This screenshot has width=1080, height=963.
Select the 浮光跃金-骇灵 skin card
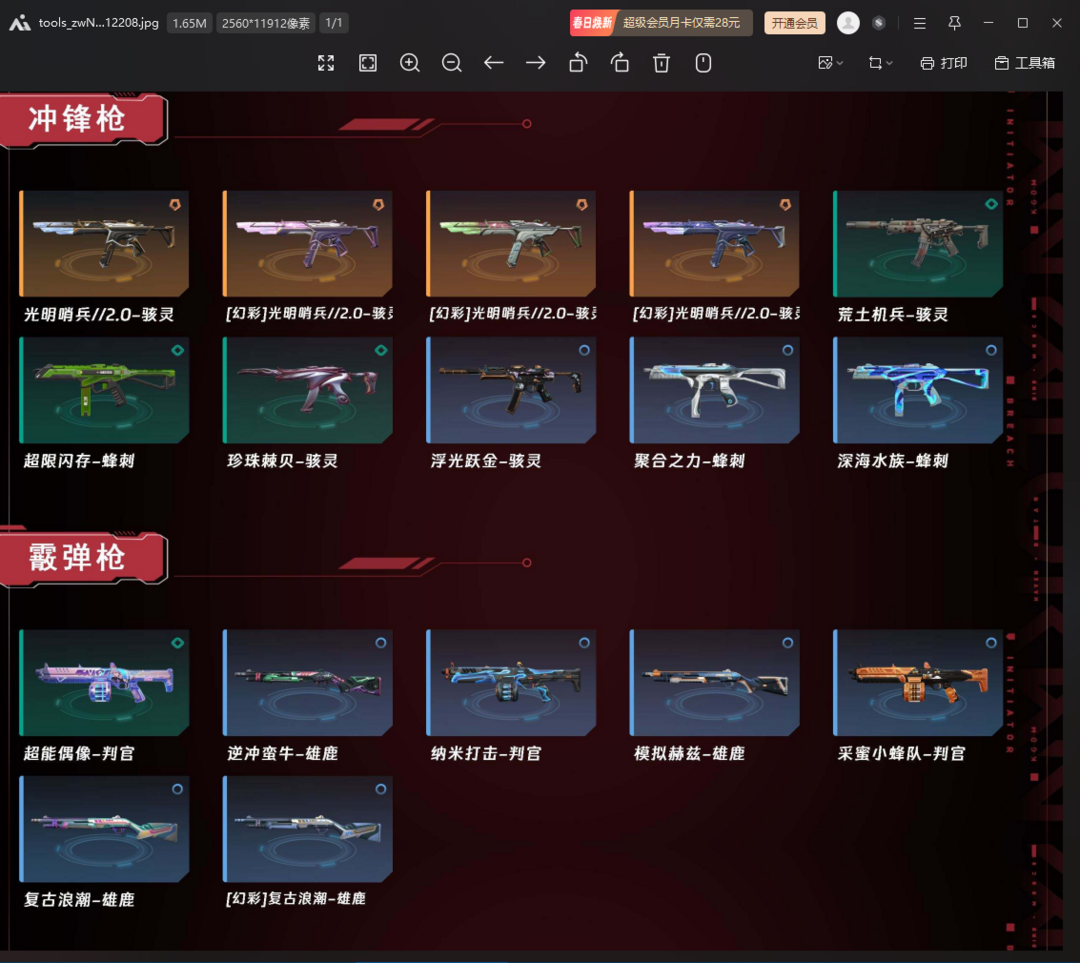[x=511, y=390]
